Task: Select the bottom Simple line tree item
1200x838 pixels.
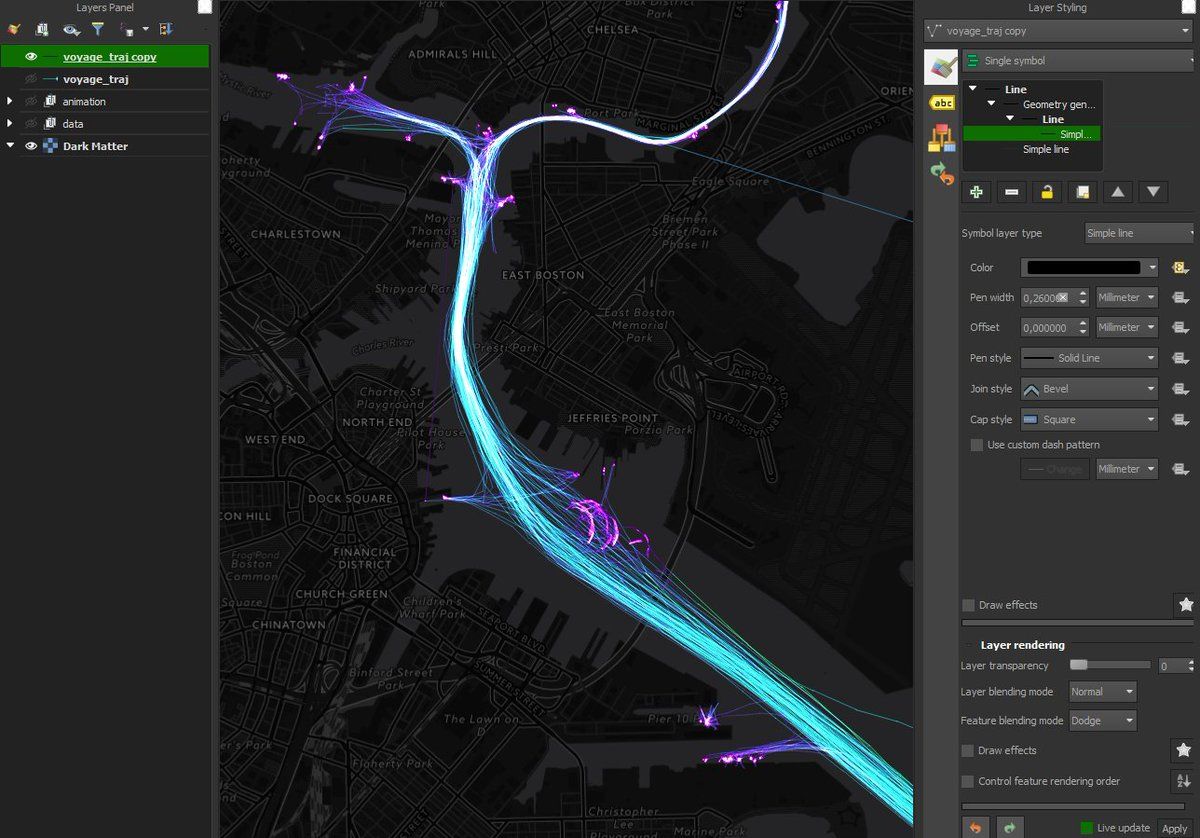Action: (1045, 149)
